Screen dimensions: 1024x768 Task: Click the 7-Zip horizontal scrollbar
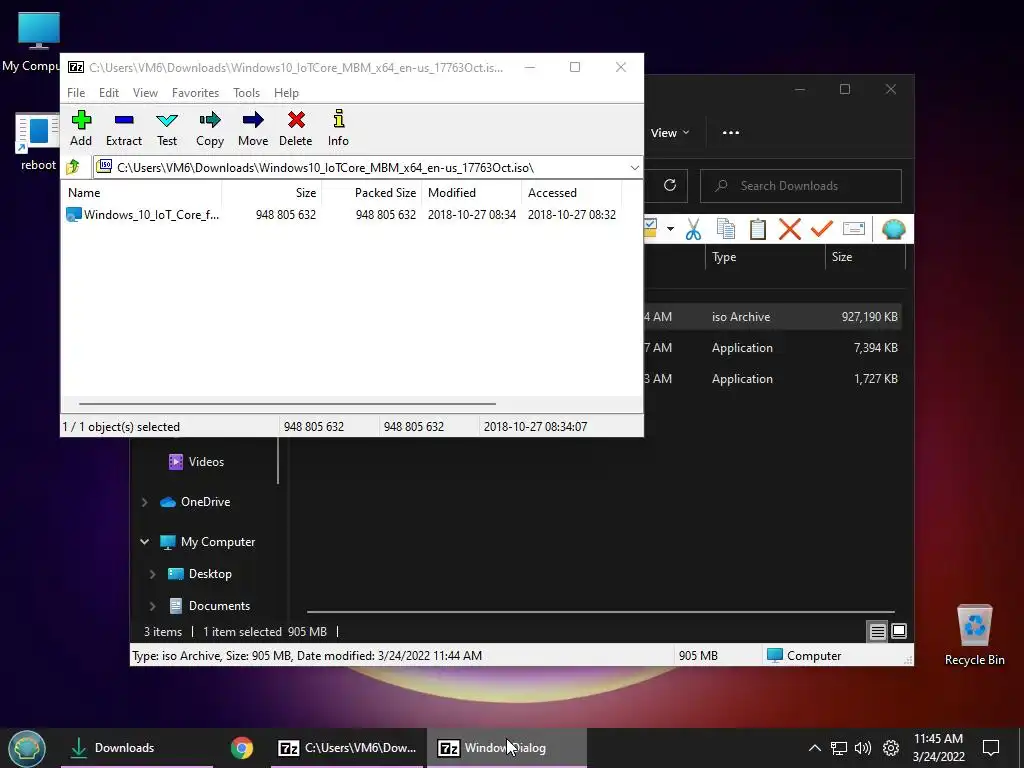287,404
